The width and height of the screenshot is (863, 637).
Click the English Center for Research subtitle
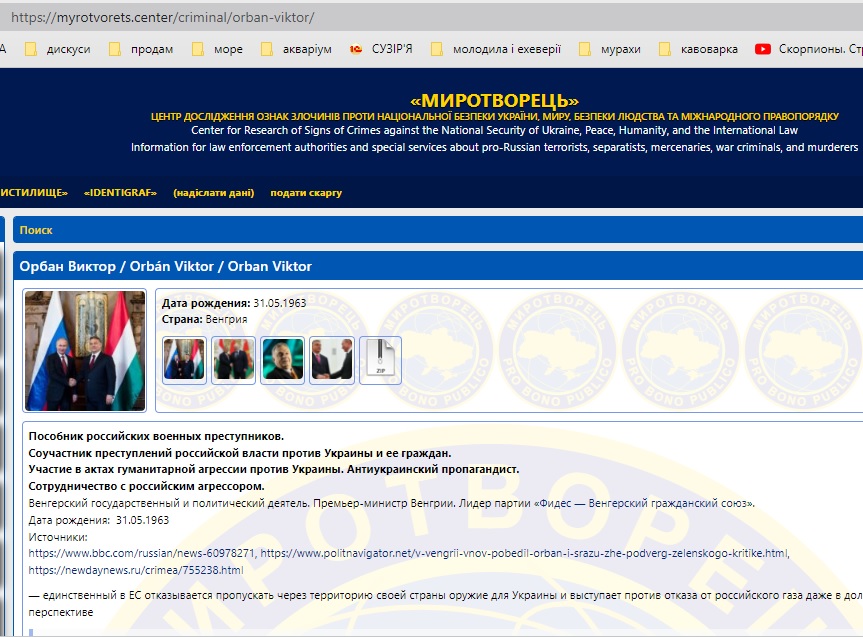pos(494,130)
